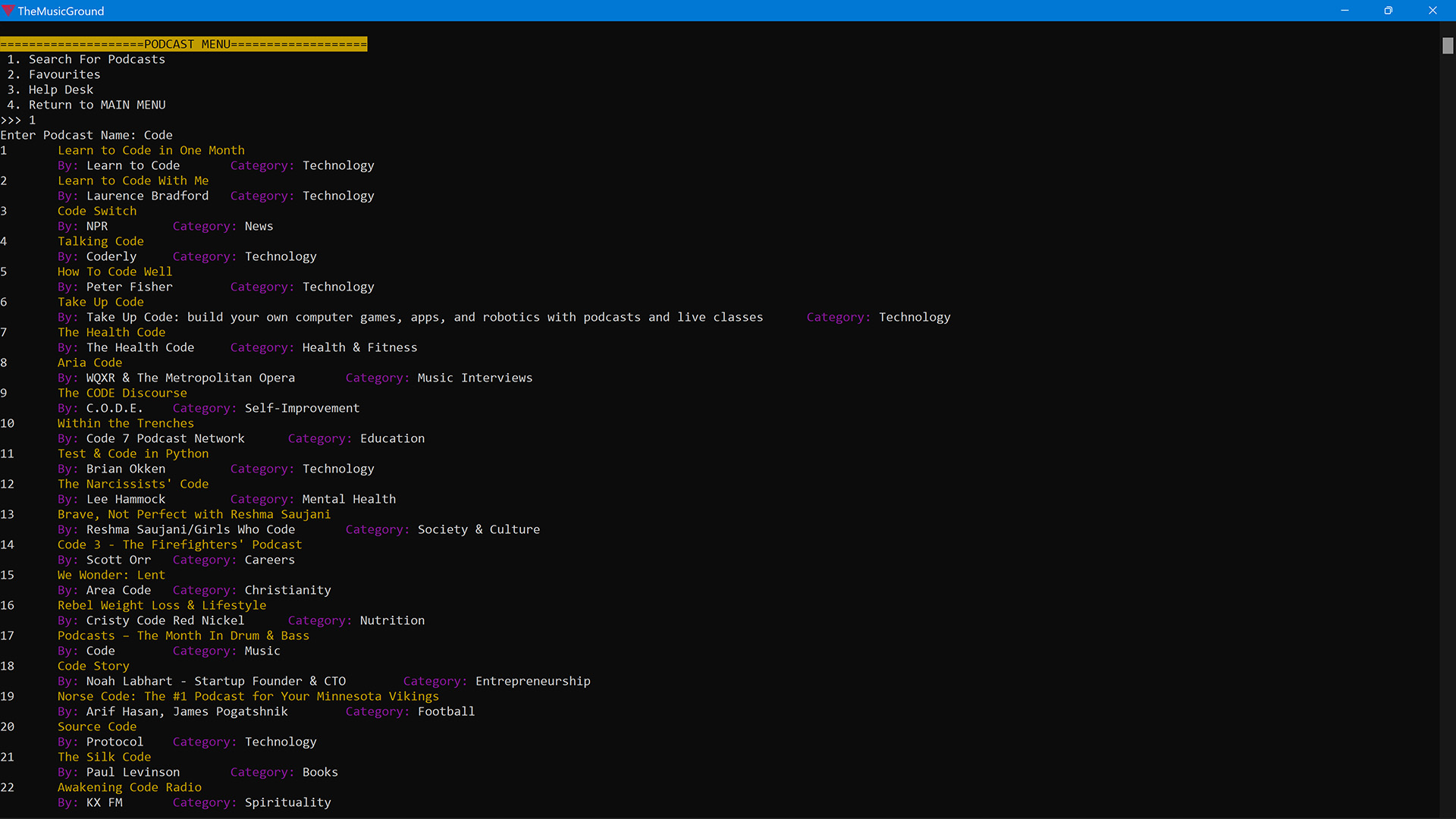Click category value 'Entrepreneurship'
This screenshot has width=1456, height=819.
(x=532, y=681)
